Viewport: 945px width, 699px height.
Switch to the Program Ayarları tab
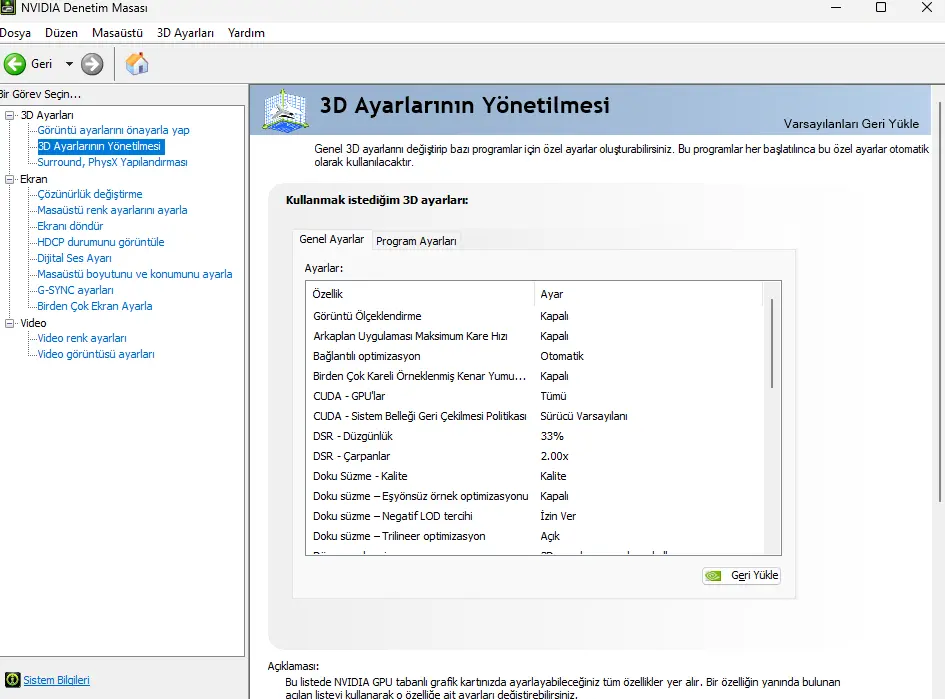coord(416,241)
